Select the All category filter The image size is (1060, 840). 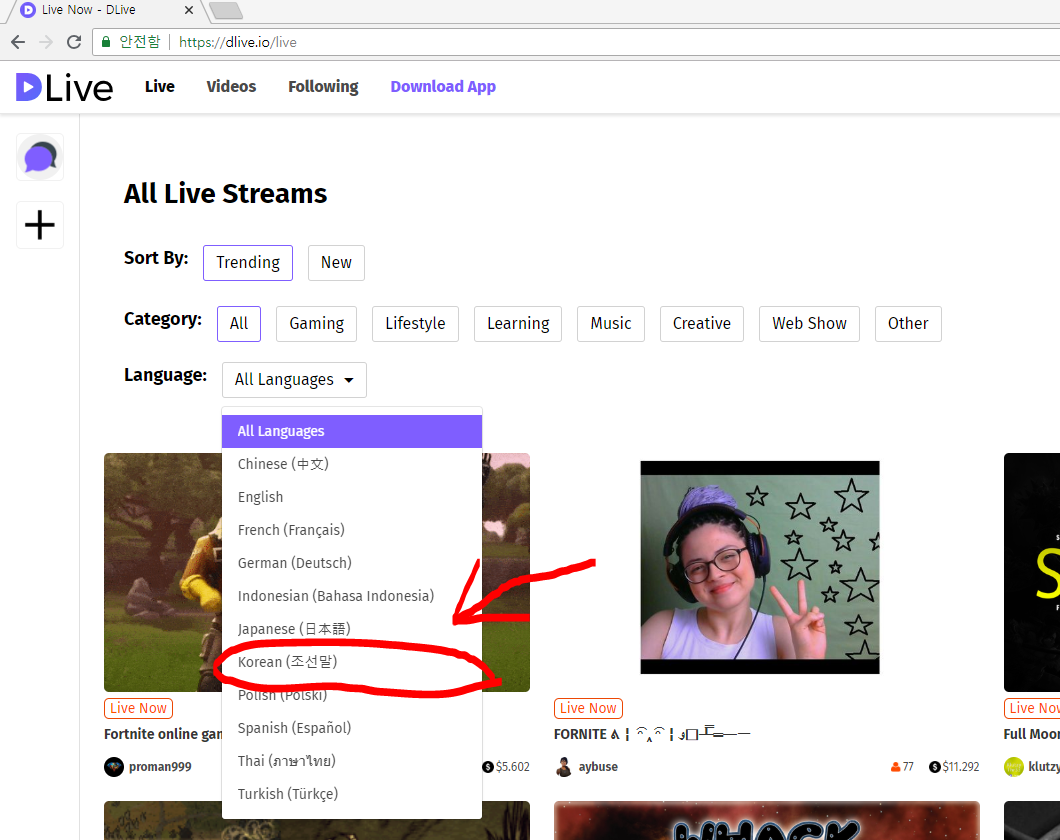click(x=239, y=324)
